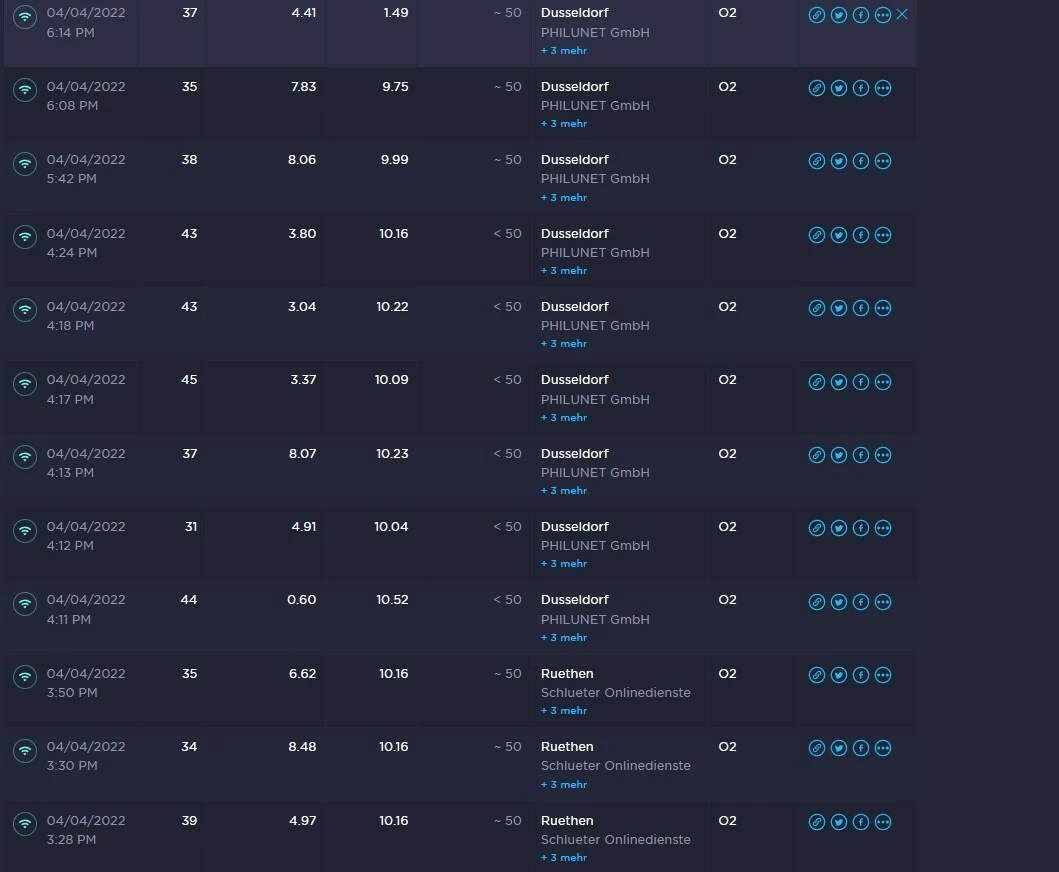Copy link for the 4:18 PM result
Viewport: 1059px width, 872px height.
click(x=817, y=308)
